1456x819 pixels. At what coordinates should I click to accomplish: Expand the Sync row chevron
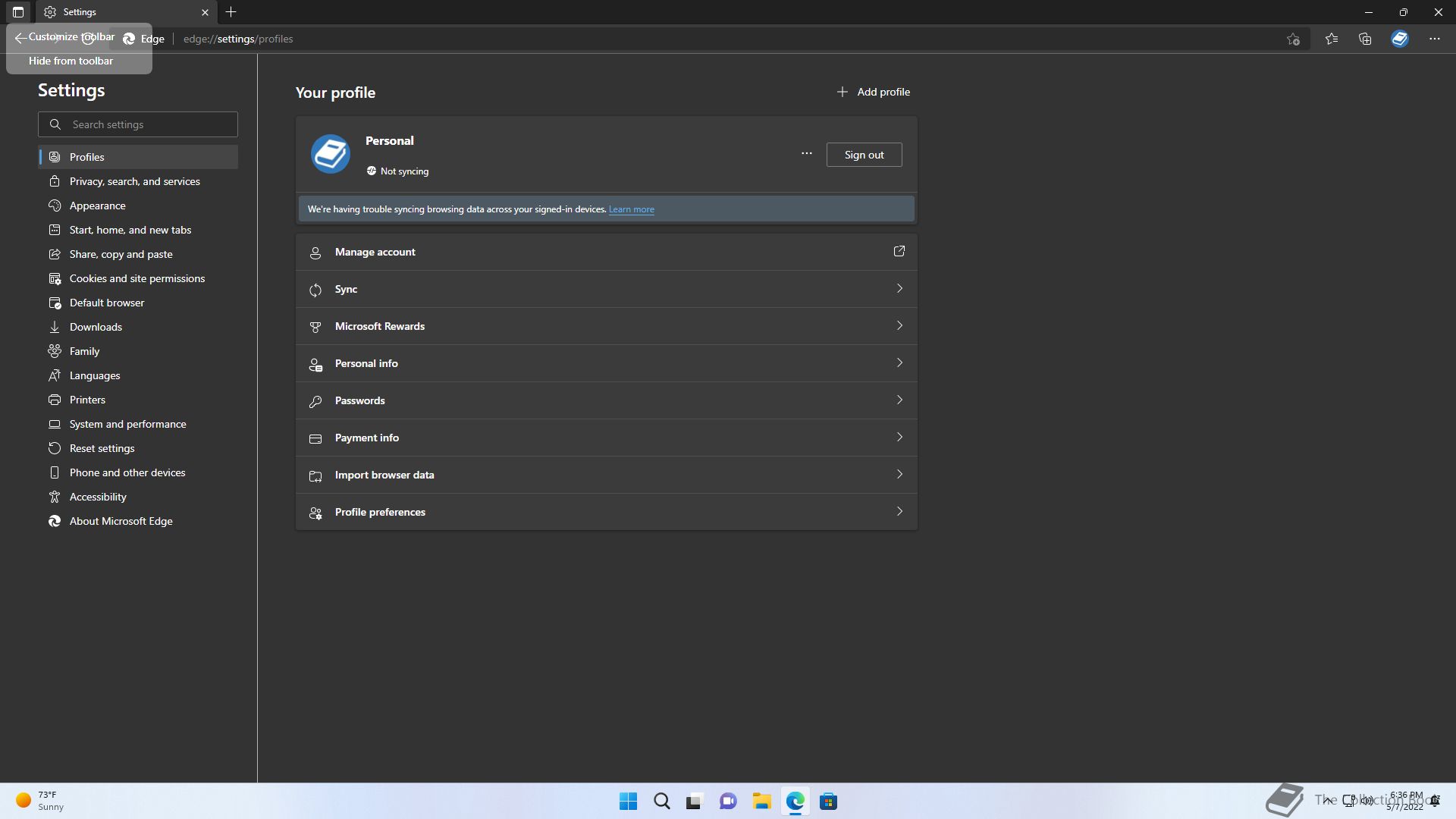(x=899, y=288)
